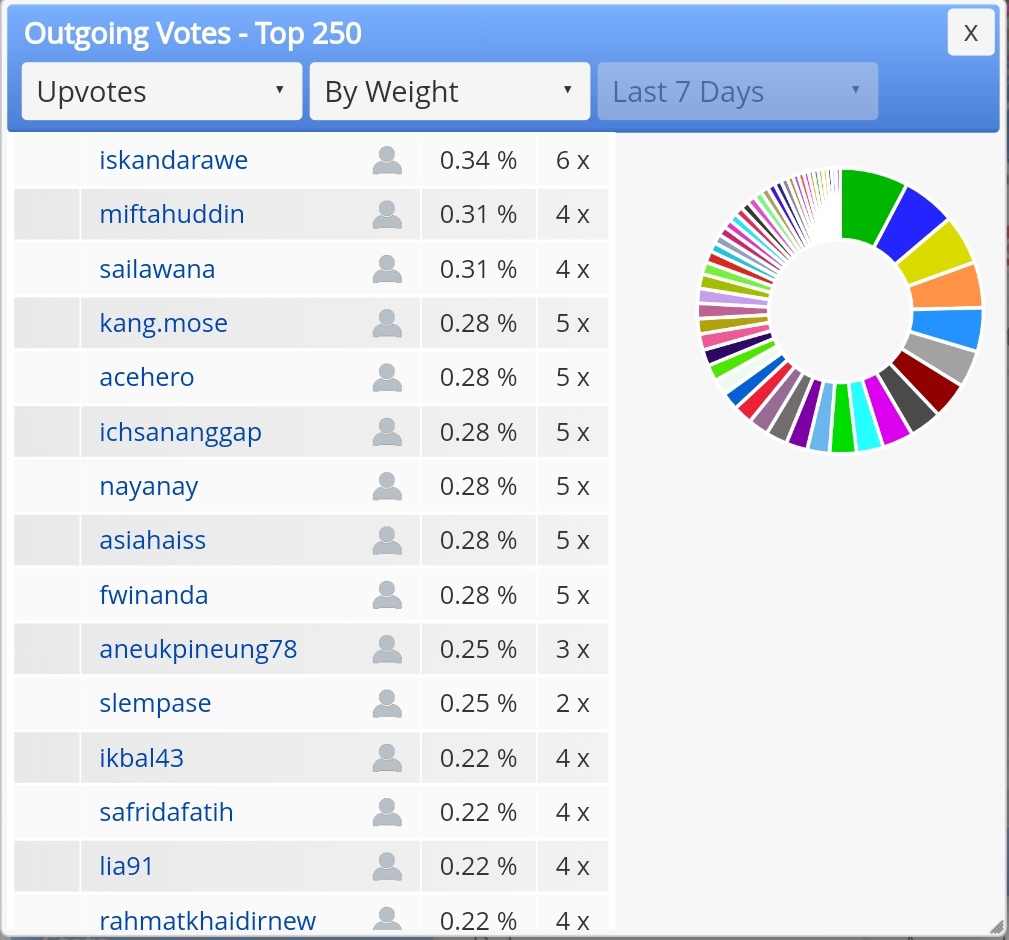Click aneukpineung78's 3 x vote count
The height and width of the screenshot is (940, 1009).
pos(573,649)
